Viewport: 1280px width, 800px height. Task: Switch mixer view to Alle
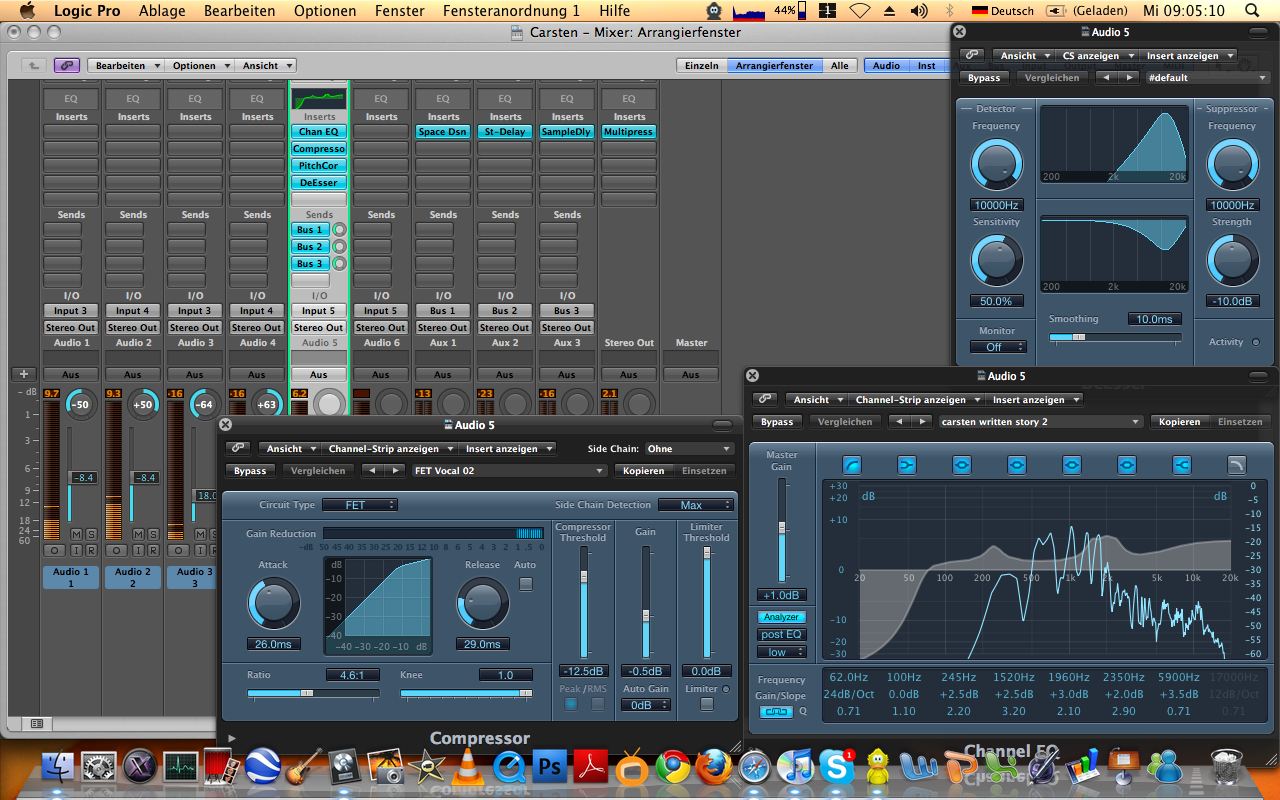point(839,65)
